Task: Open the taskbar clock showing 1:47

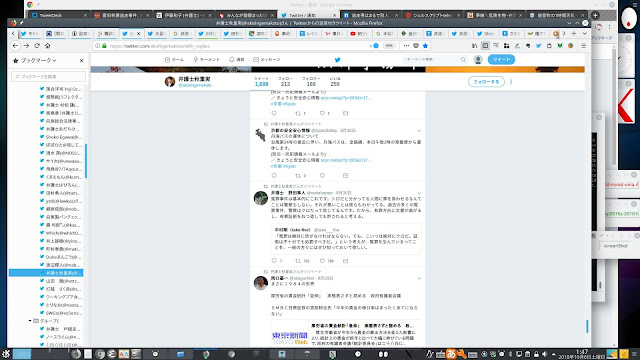Action: click(x=582, y=354)
